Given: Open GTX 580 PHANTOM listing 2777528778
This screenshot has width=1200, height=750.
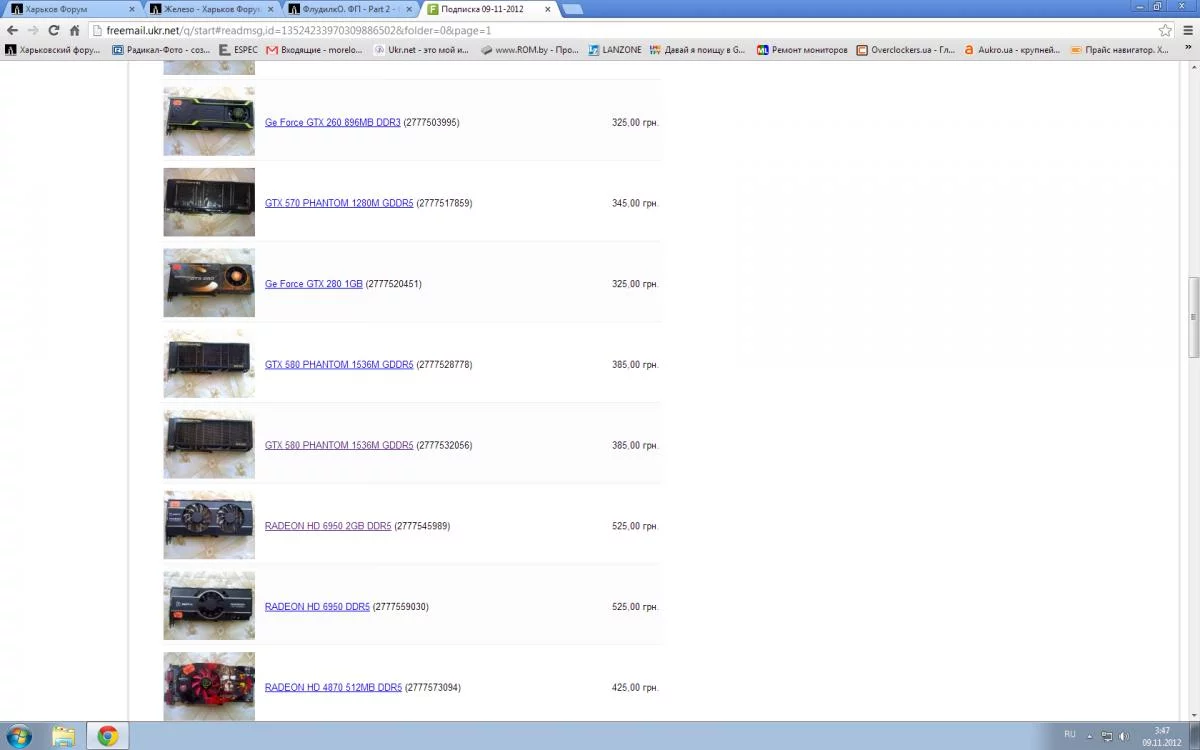Looking at the screenshot, I should pos(339,365).
